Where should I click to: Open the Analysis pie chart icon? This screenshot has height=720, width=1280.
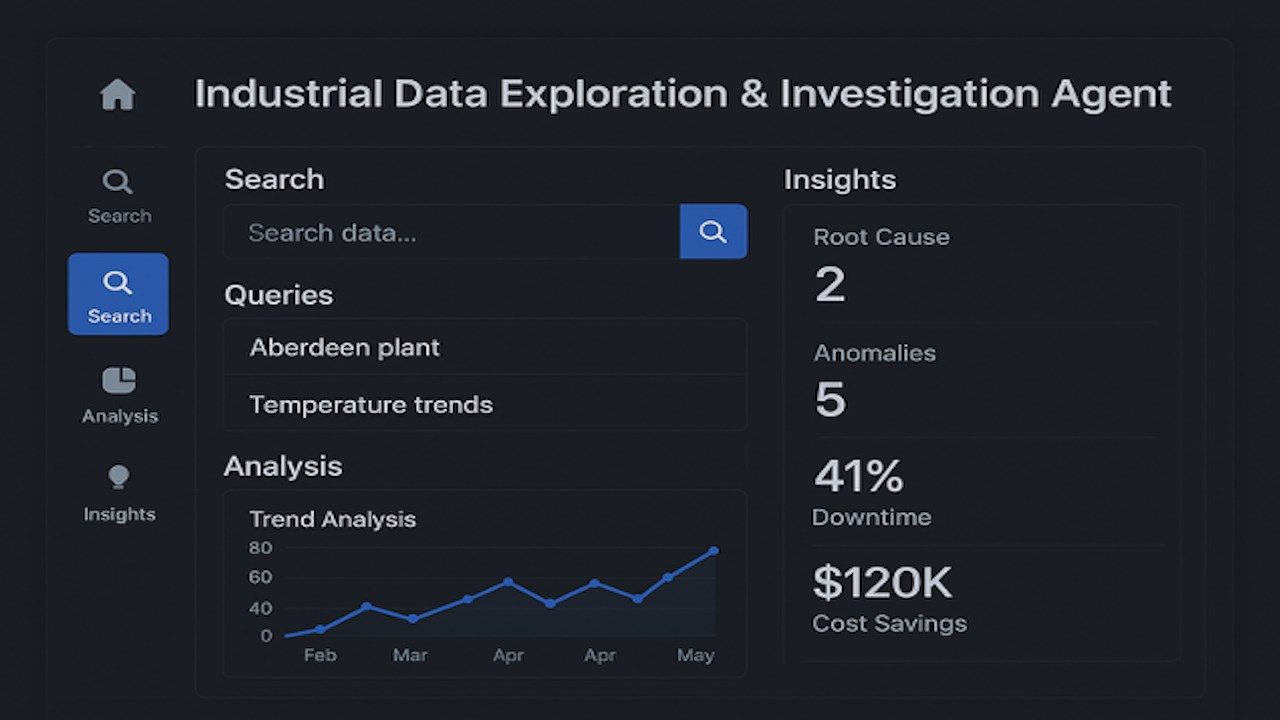[119, 381]
